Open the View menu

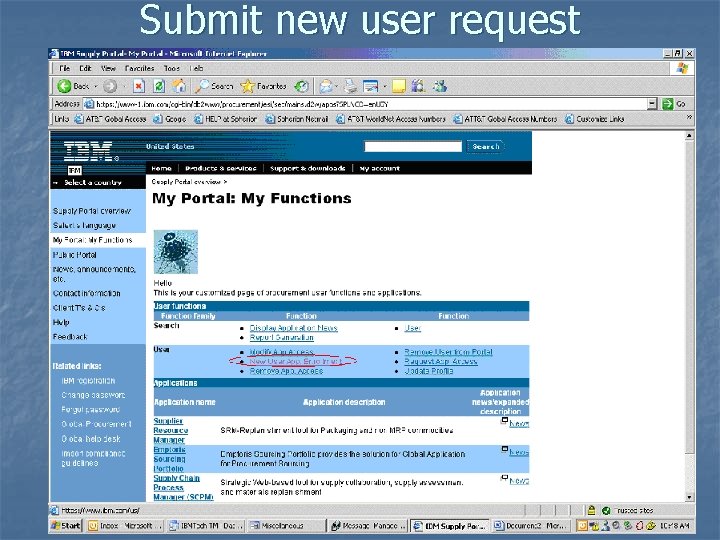point(108,68)
